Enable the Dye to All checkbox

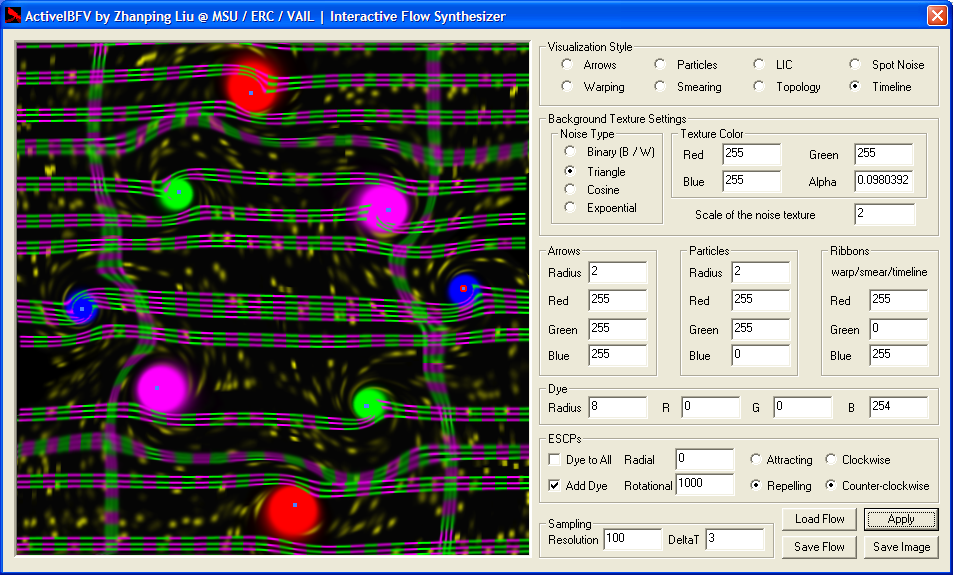[555, 460]
